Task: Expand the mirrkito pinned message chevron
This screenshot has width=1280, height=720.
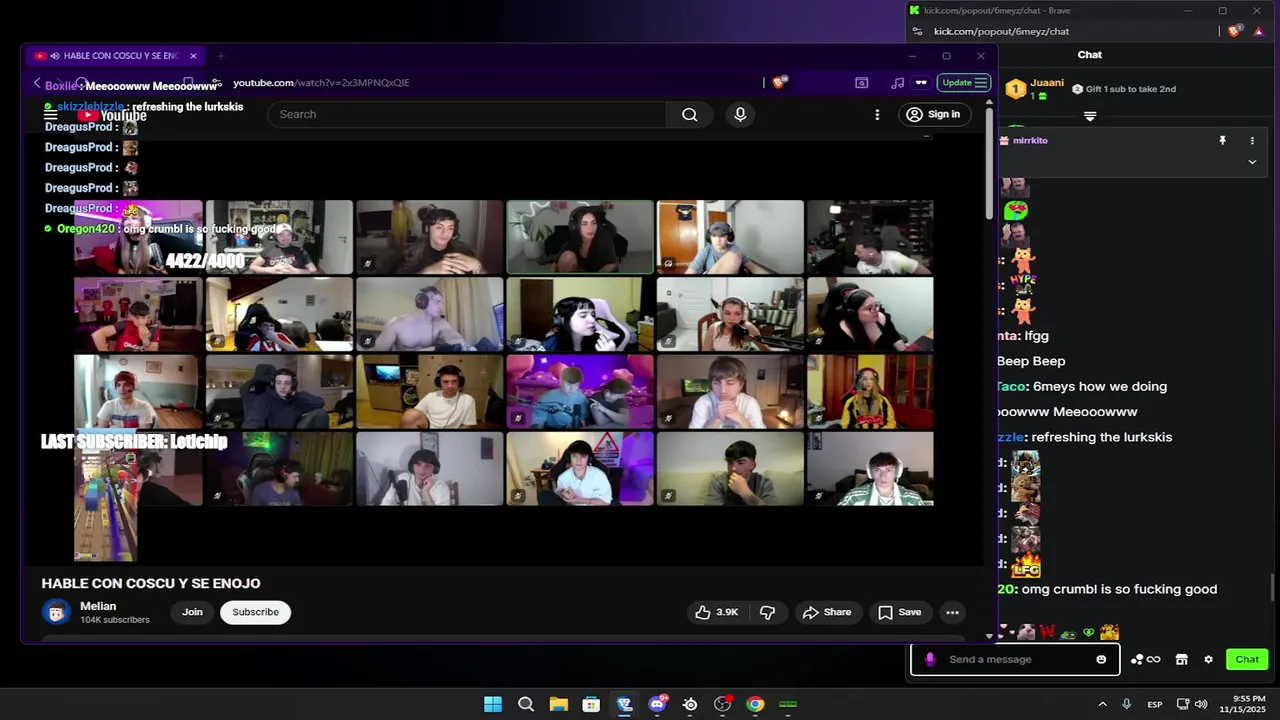Action: pos(1252,162)
